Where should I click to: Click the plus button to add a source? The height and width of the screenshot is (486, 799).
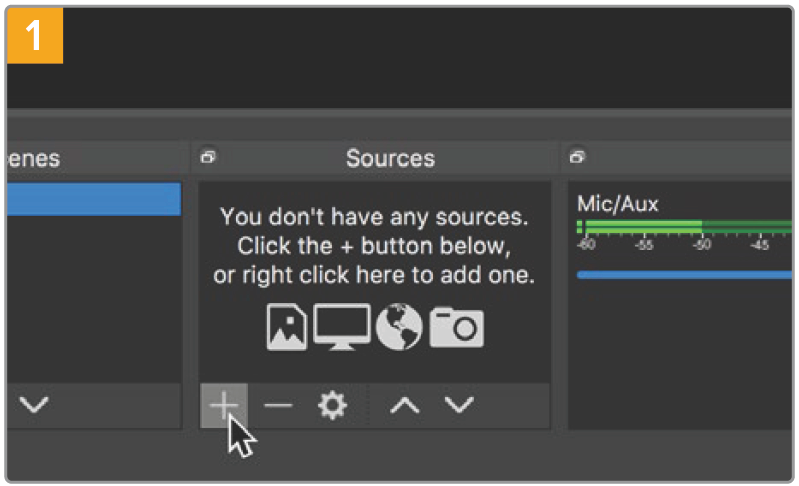[x=224, y=405]
